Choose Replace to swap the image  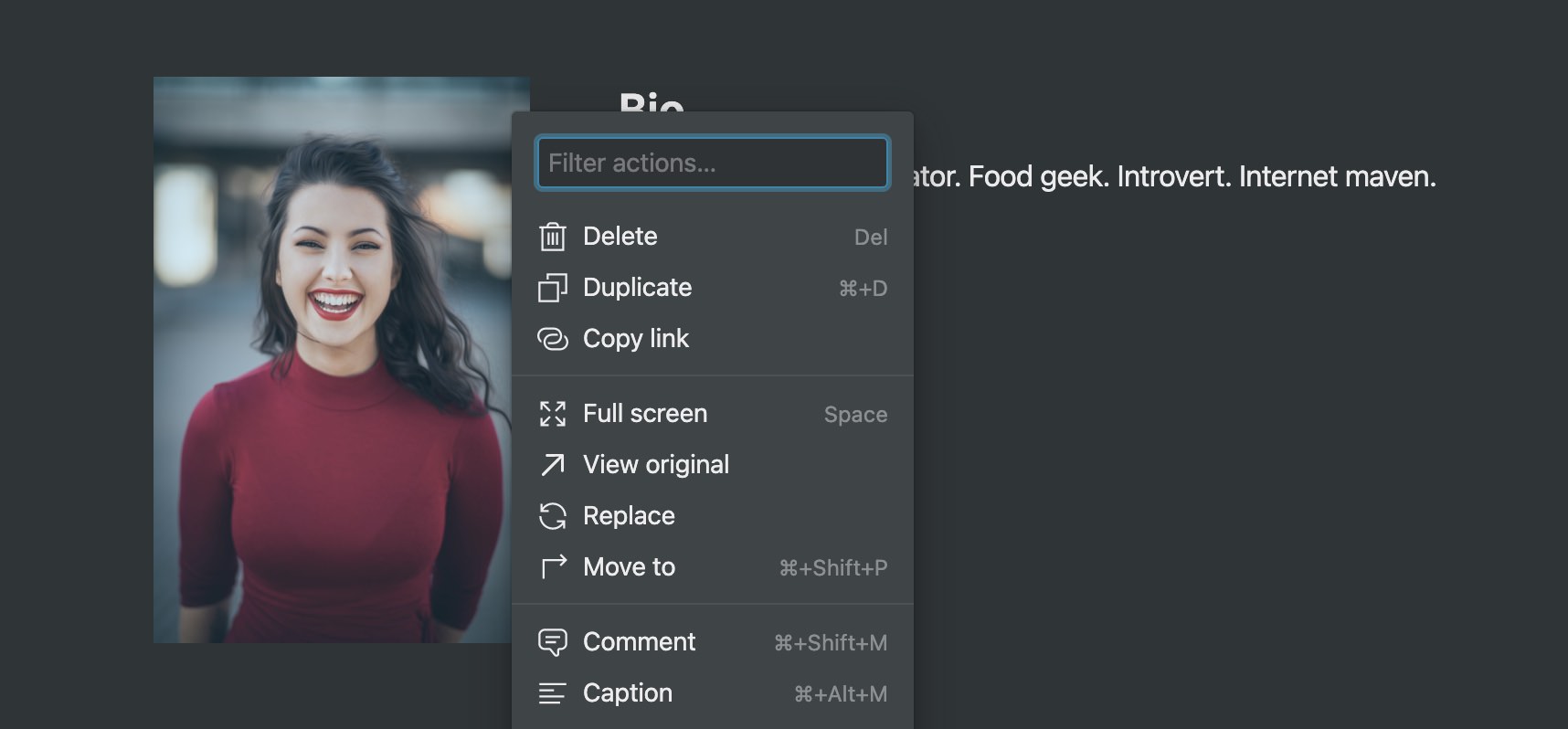pyautogui.click(x=713, y=516)
